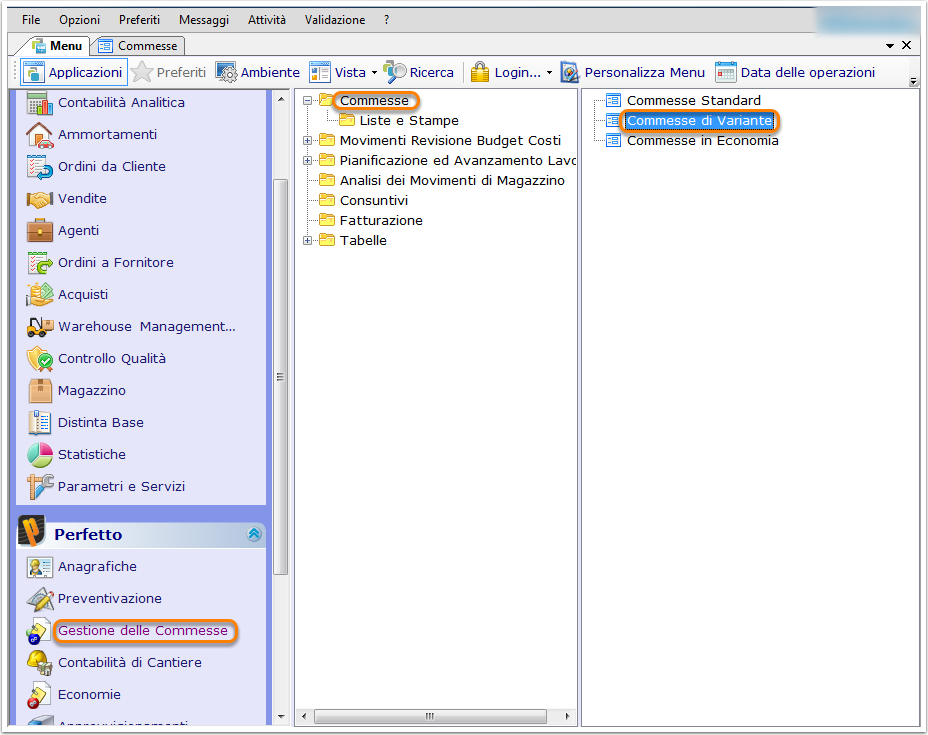The width and height of the screenshot is (928, 735).
Task: Expand Movimenti Revisione Budget Costi node
Action: coord(307,141)
